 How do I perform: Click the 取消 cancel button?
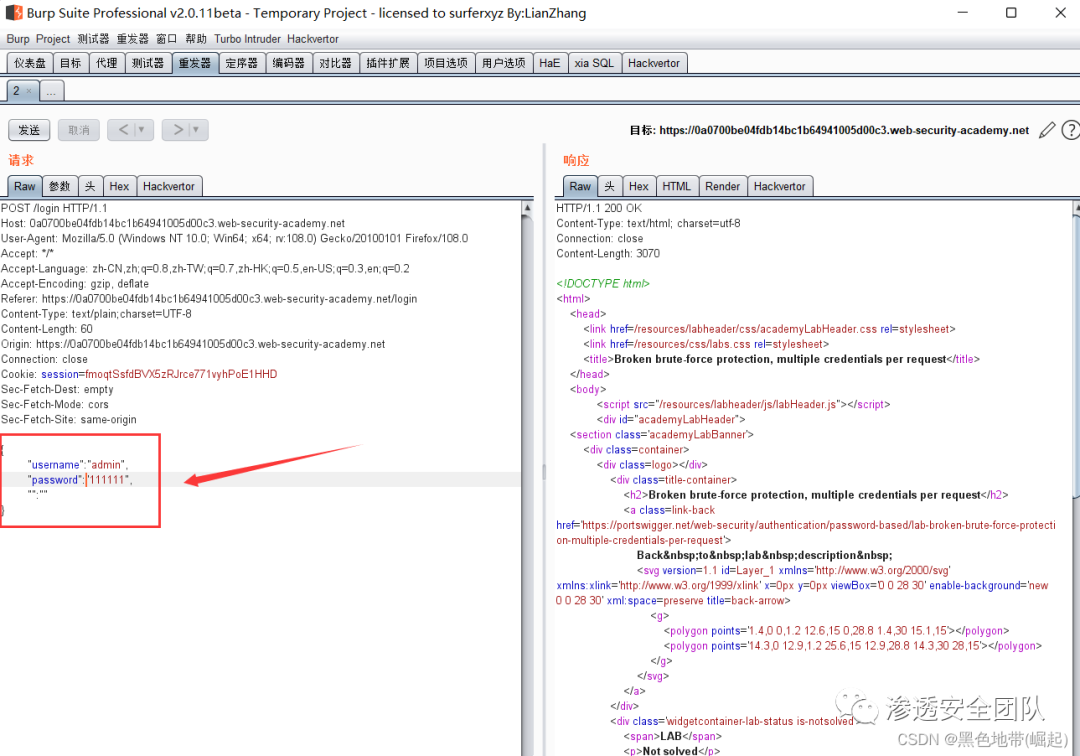79,130
